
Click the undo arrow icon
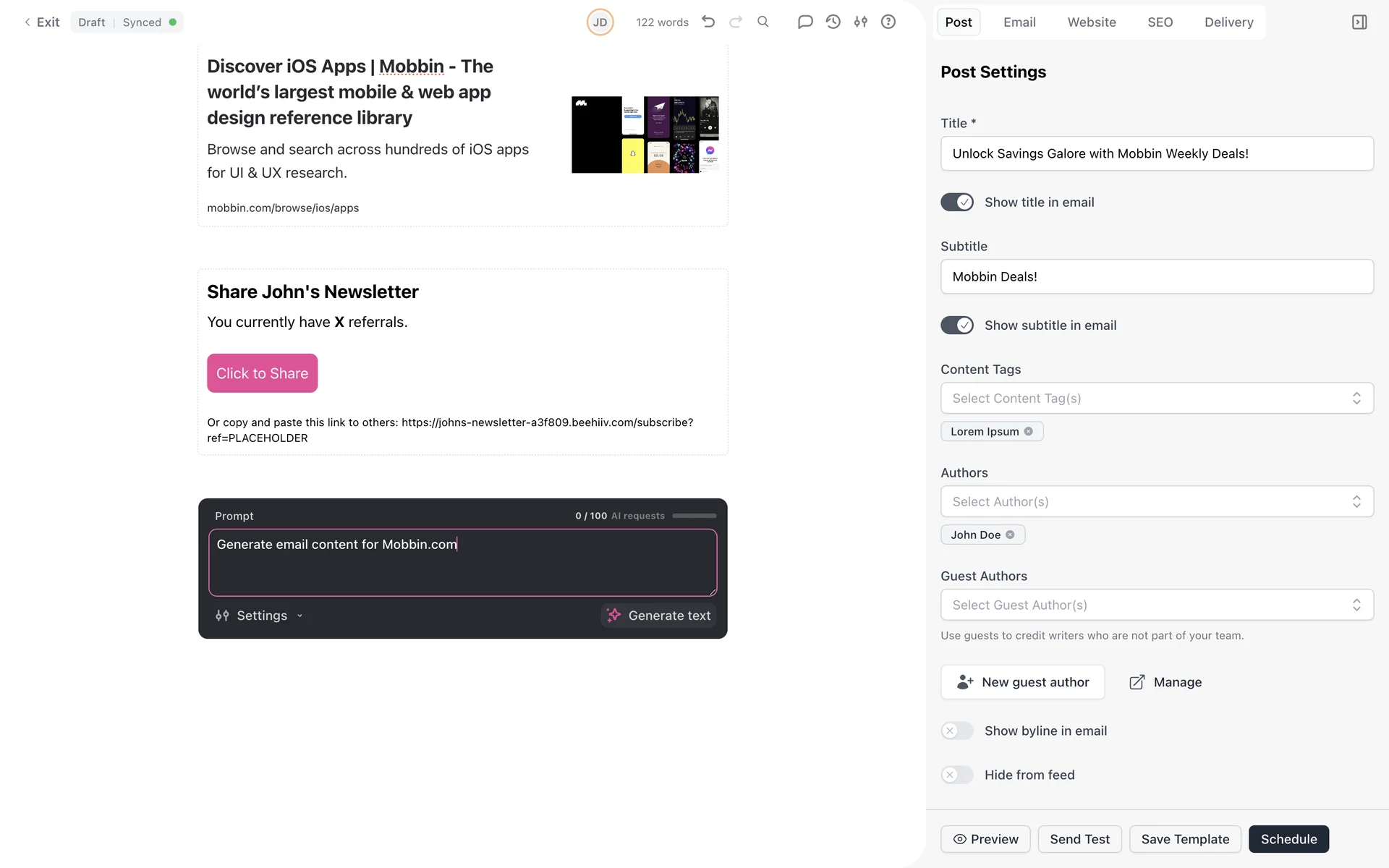click(x=708, y=22)
